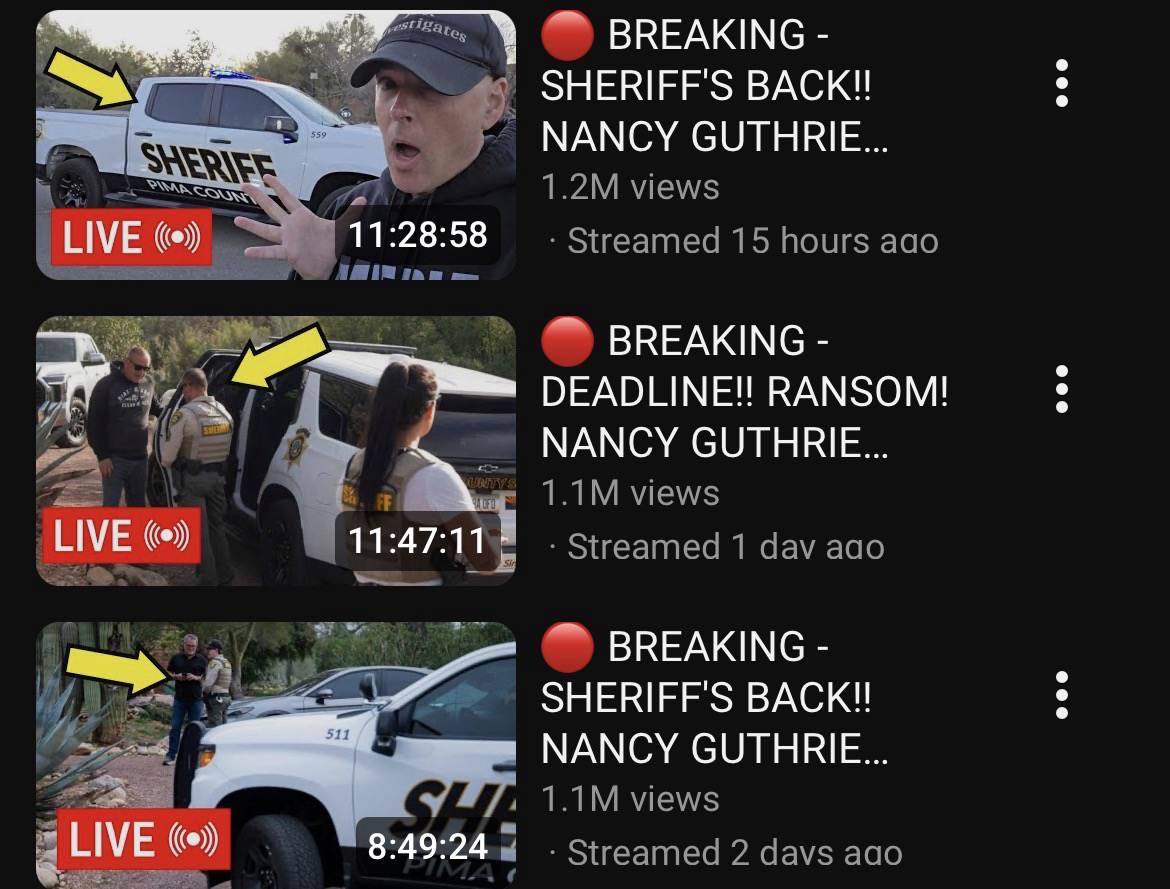This screenshot has height=889, width=1170.
Task: Click the 1.2M views text
Action: coord(630,187)
